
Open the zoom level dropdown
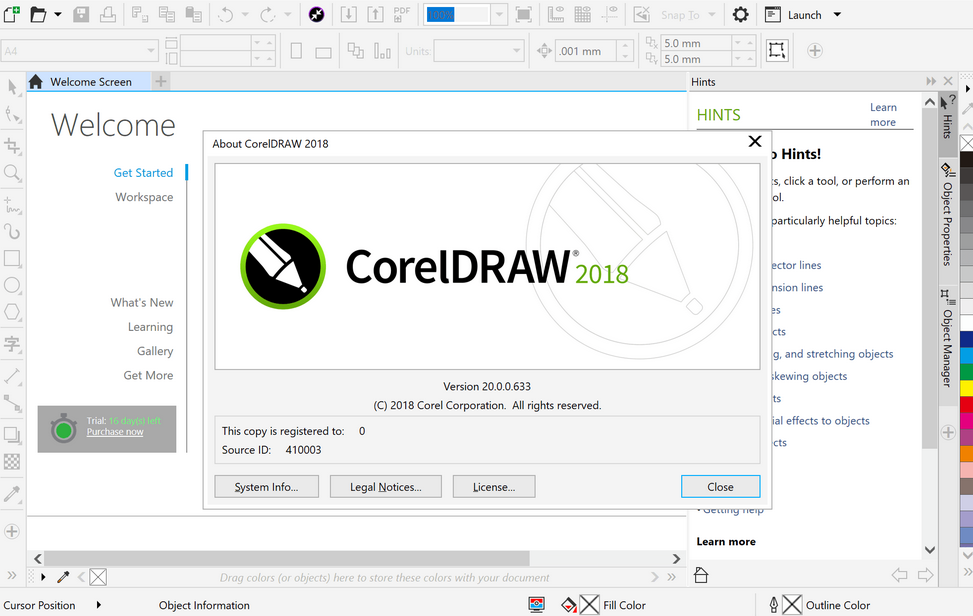point(499,15)
